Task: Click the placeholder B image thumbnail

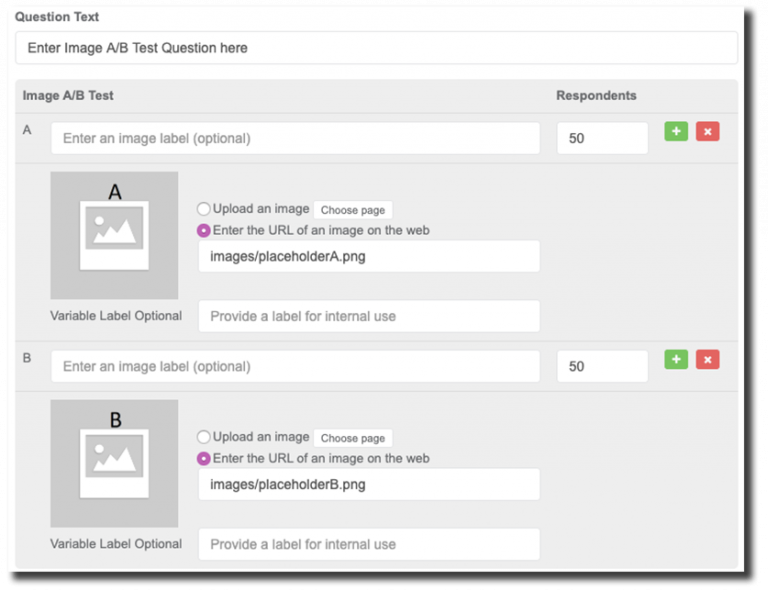Action: pyautogui.click(x=114, y=463)
